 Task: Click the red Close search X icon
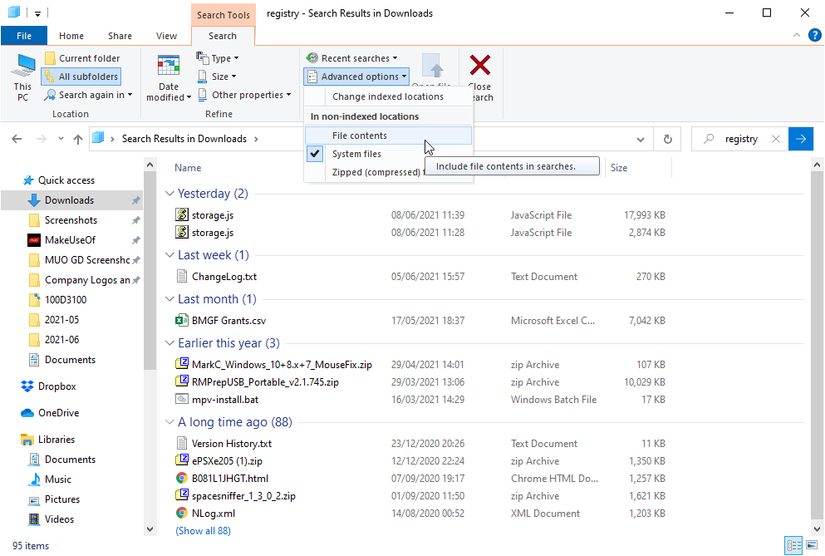click(x=480, y=66)
